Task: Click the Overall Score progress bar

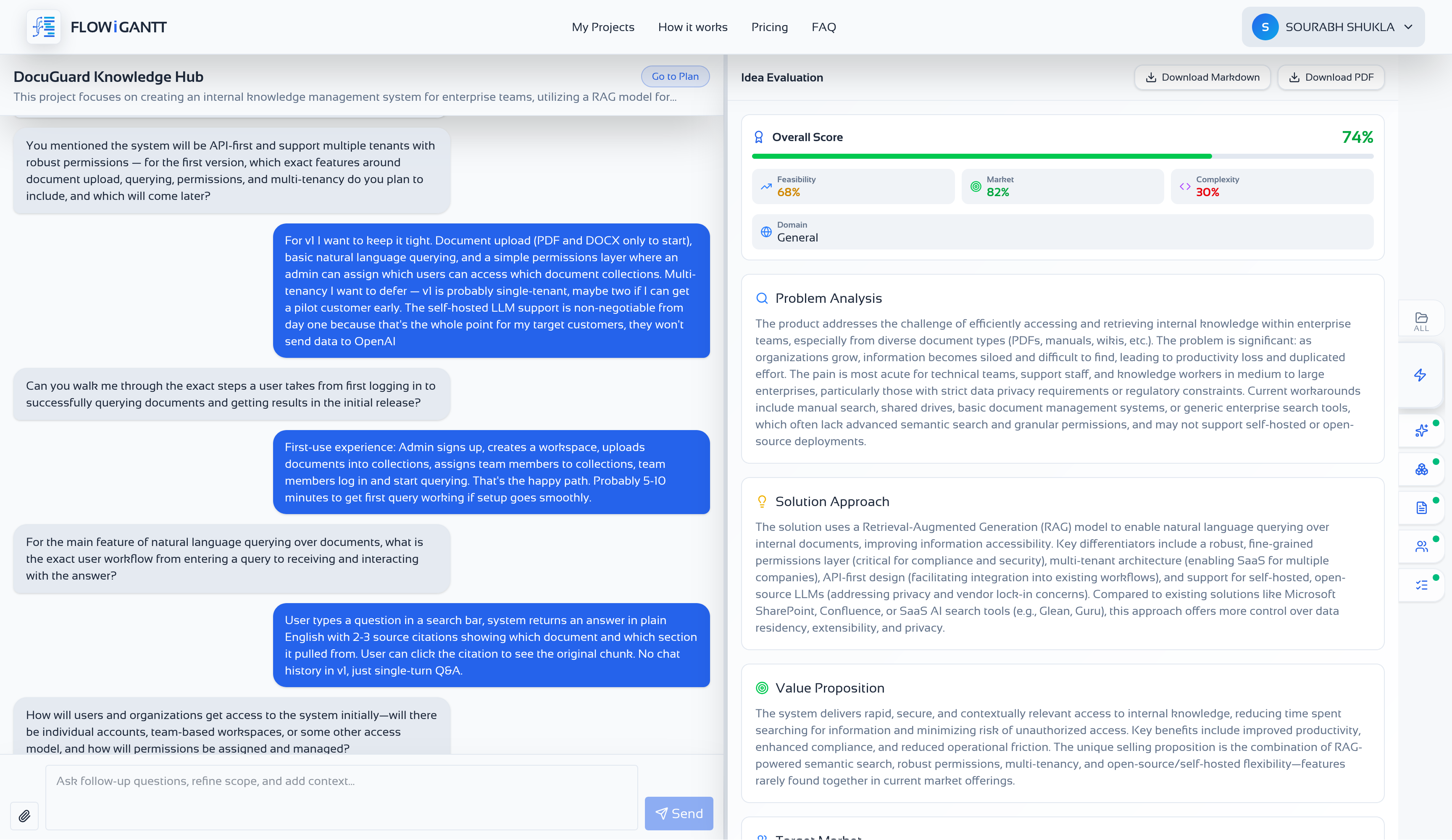Action: click(1062, 156)
